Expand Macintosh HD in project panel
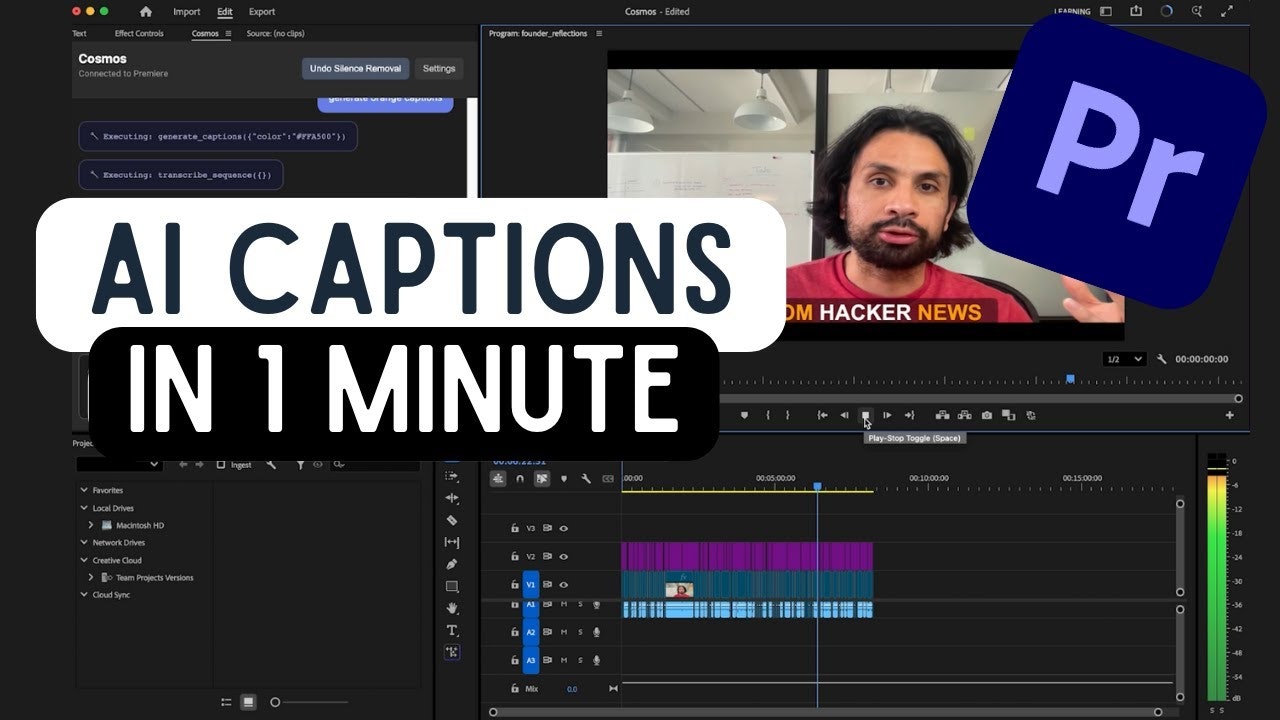 click(91, 525)
